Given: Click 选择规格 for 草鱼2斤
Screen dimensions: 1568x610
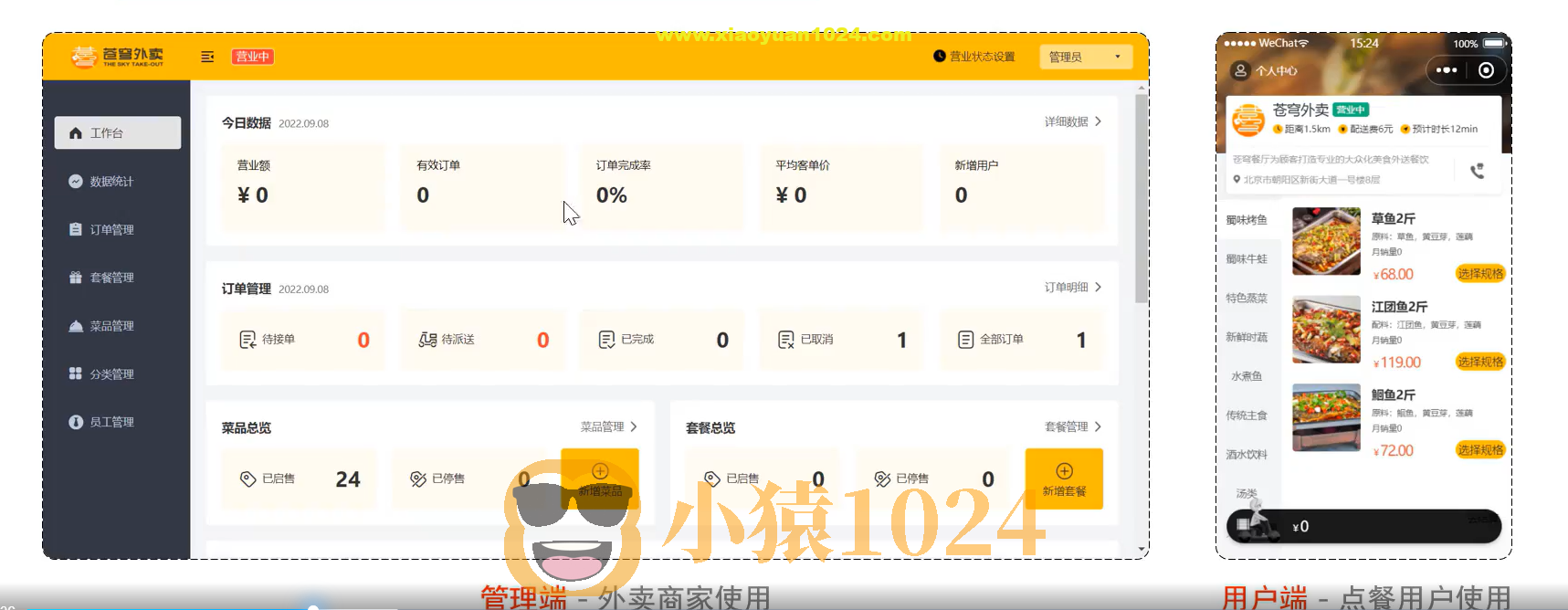Looking at the screenshot, I should (1479, 274).
